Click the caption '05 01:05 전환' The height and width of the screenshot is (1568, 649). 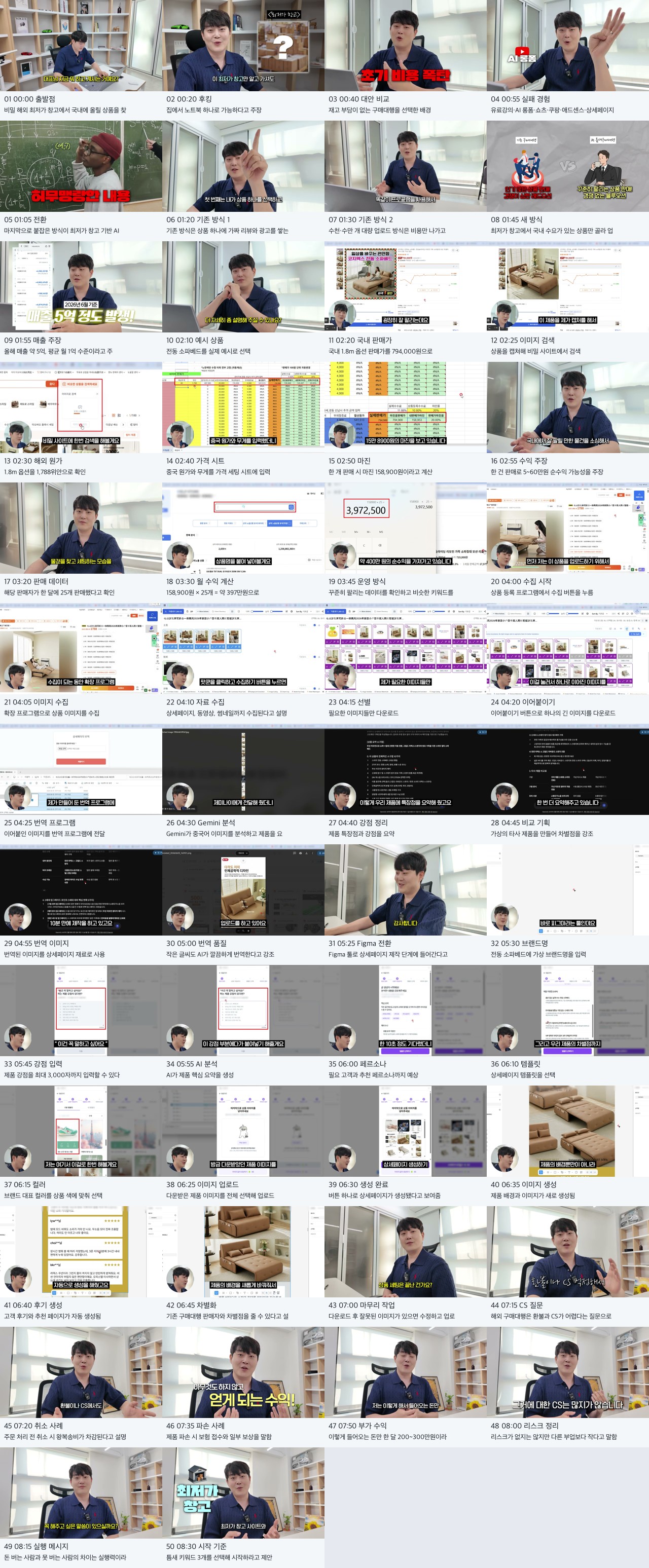click(x=25, y=220)
